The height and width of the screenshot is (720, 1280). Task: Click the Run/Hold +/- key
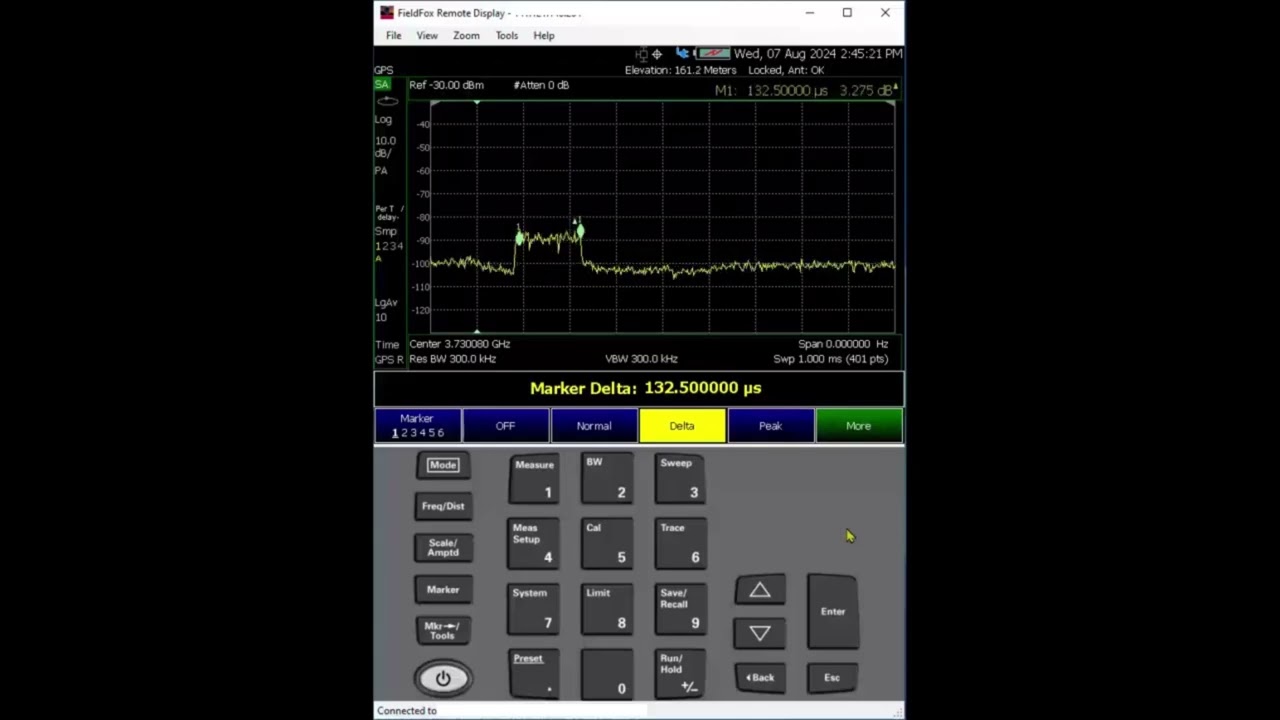coord(680,674)
